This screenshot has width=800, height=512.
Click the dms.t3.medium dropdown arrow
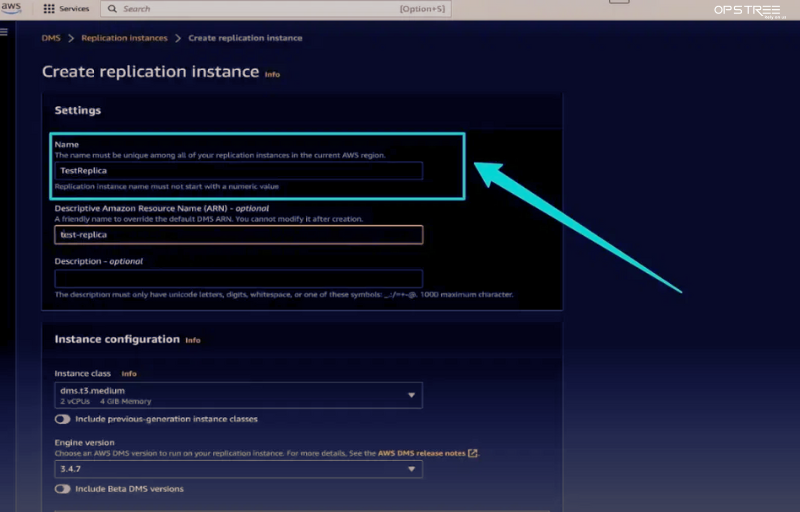[x=411, y=395]
